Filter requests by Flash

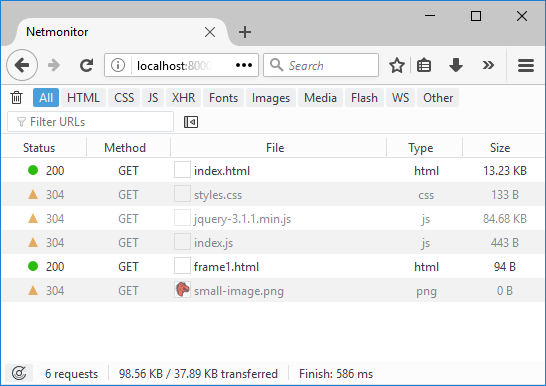point(364,97)
